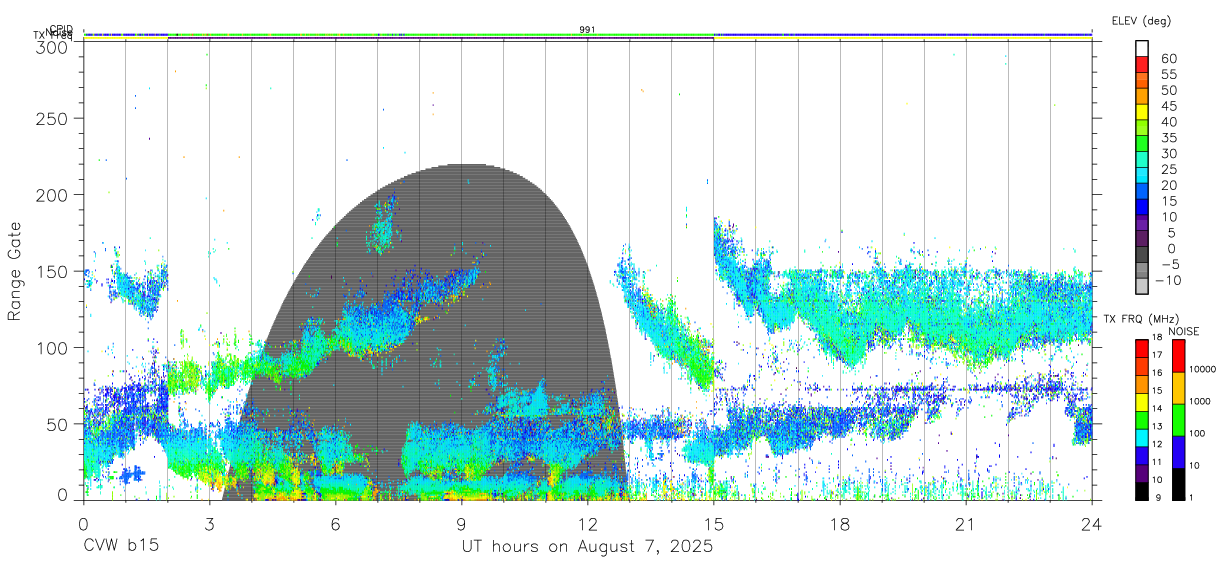This screenshot has width=1228, height=567.
Task: Click the '991' CPID value at top
Action: click(588, 29)
